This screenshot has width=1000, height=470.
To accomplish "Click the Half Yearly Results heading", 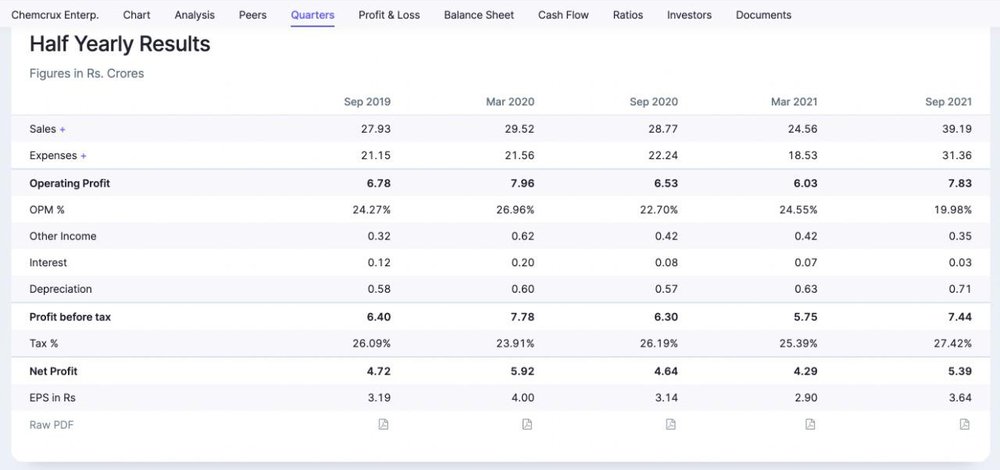I will coord(120,44).
